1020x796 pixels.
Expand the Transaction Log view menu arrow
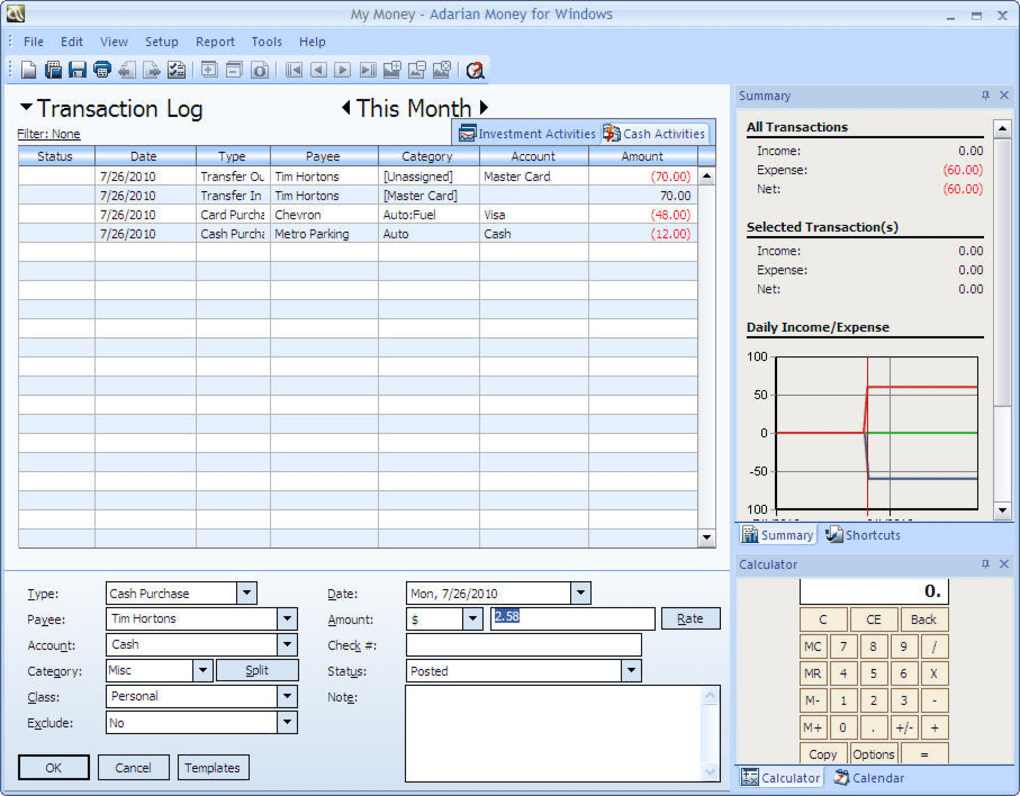(26, 108)
